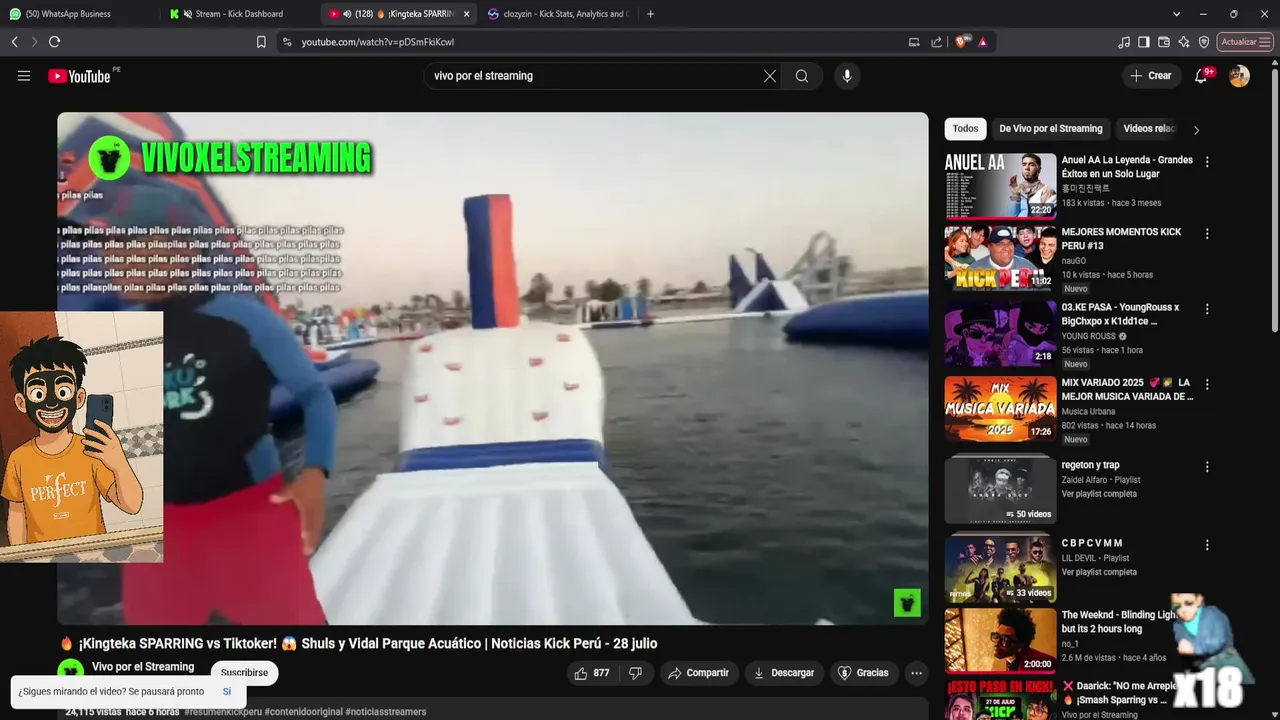Open the Brave Wallet icon
The image size is (1280, 720).
(x=1164, y=42)
